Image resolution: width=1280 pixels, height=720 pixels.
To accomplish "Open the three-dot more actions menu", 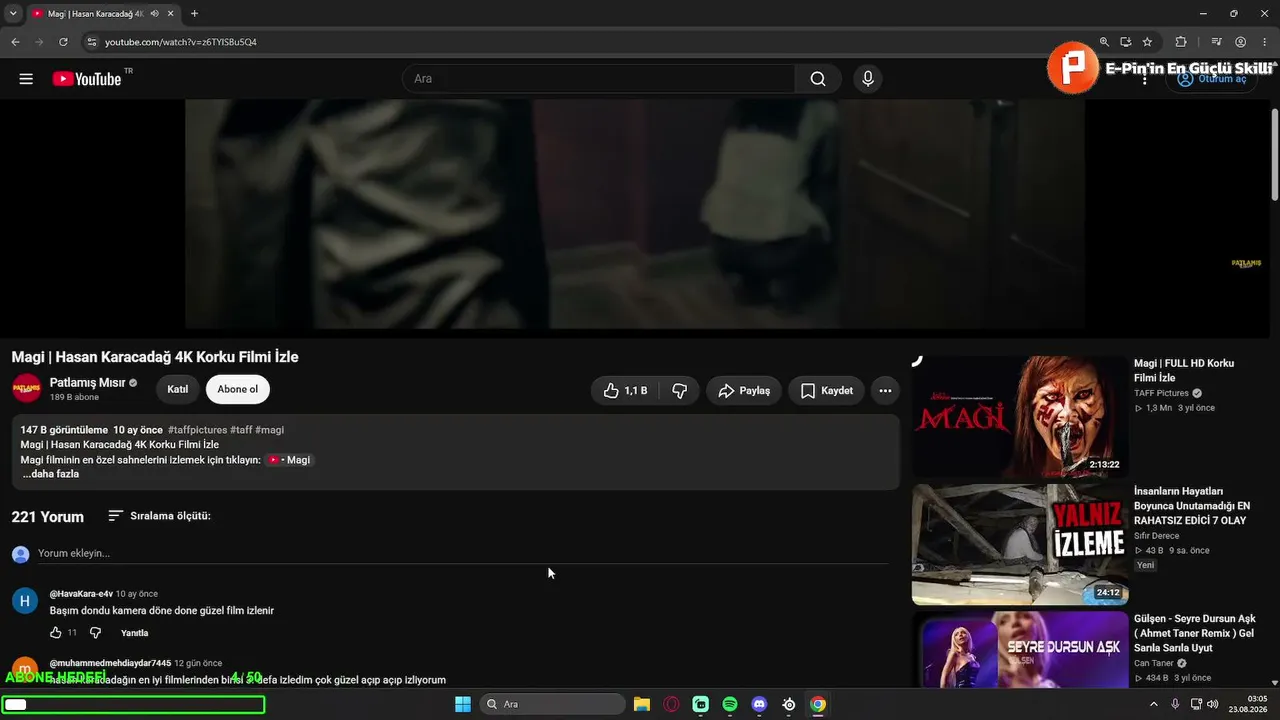I will (885, 391).
